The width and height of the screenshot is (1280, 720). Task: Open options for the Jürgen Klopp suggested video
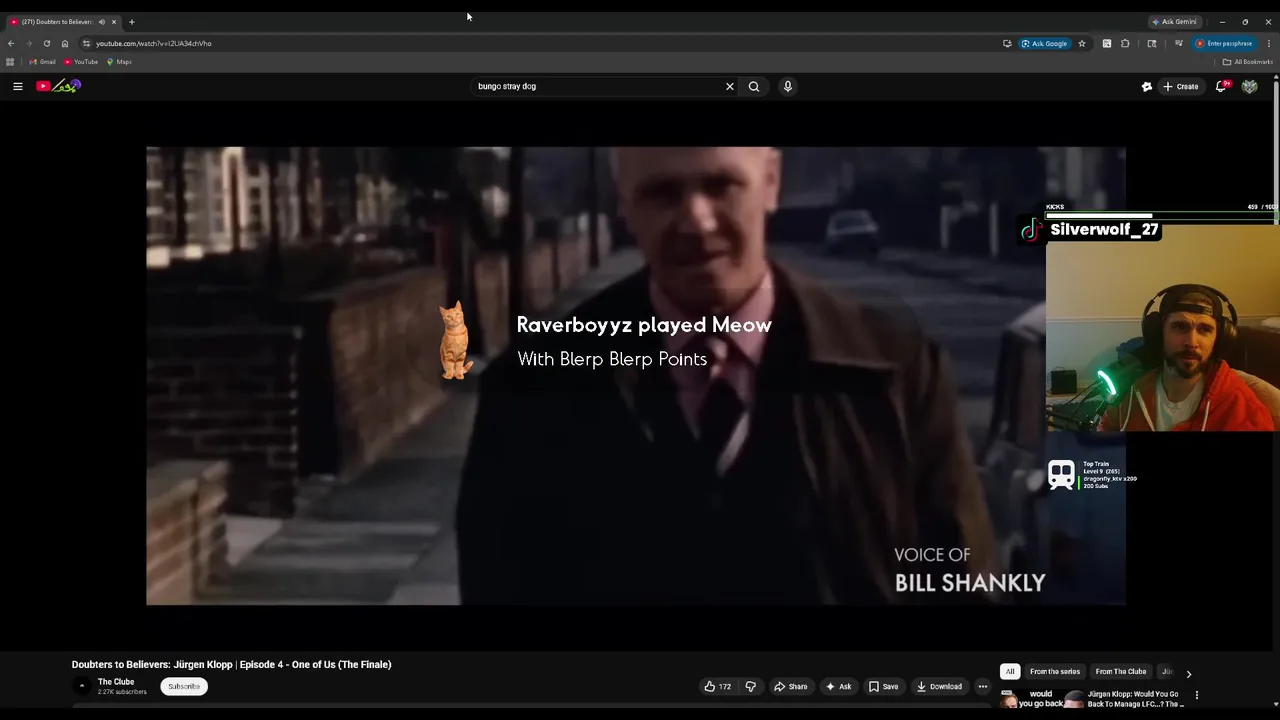tap(1196, 695)
